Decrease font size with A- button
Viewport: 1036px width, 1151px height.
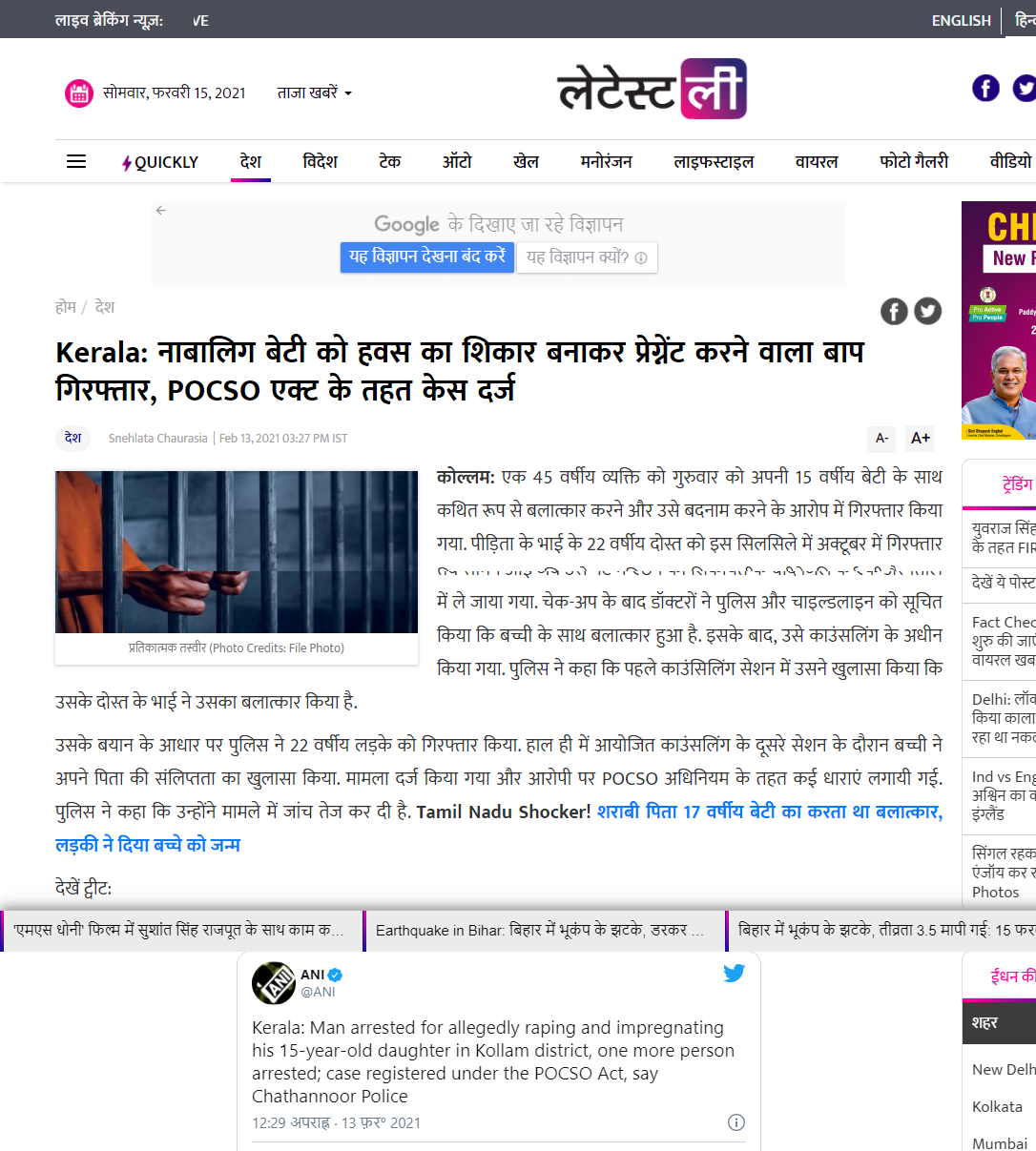tap(882, 438)
